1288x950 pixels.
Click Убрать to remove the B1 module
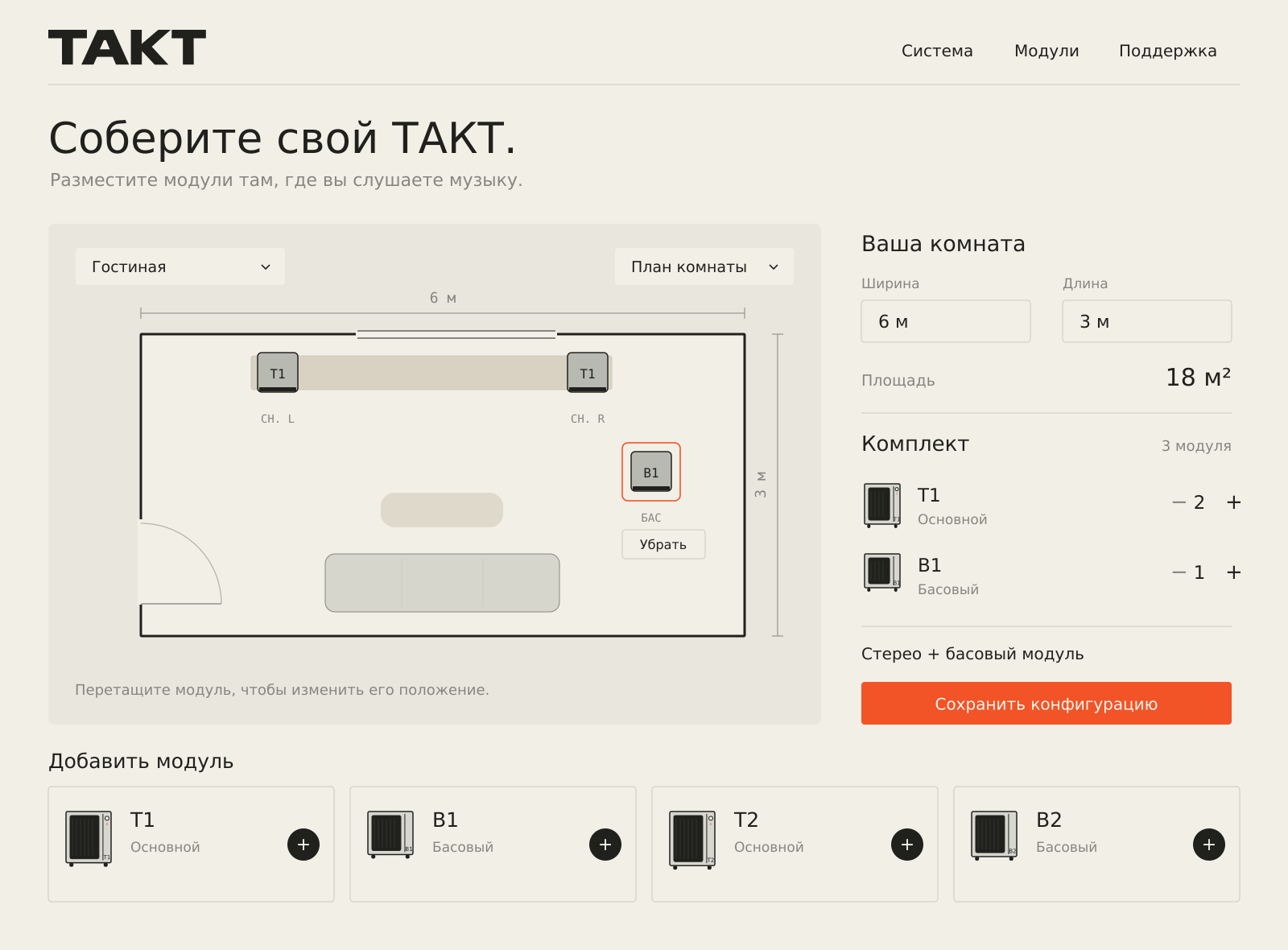pos(663,544)
